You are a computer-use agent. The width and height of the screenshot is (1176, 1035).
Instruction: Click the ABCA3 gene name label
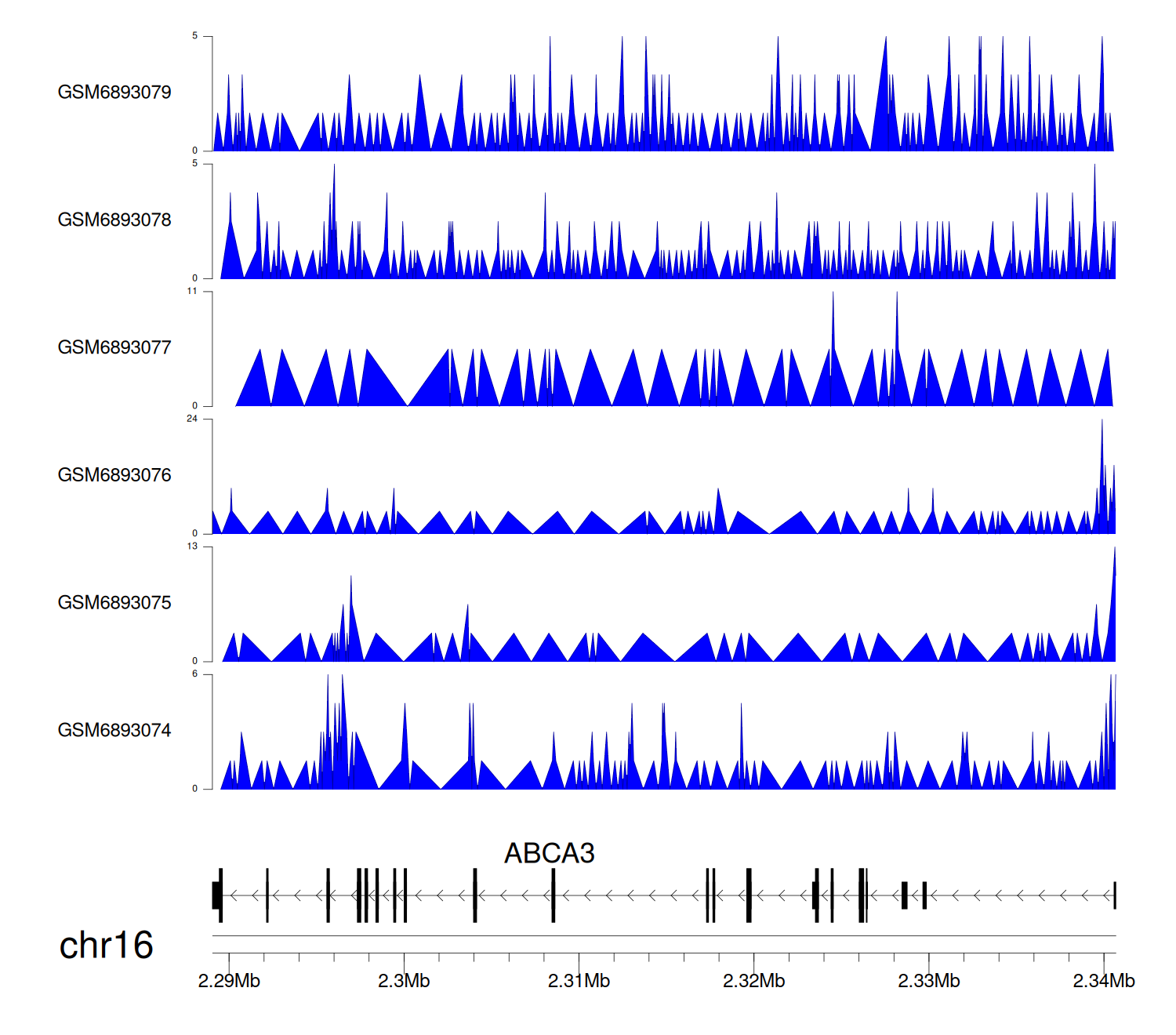549,853
